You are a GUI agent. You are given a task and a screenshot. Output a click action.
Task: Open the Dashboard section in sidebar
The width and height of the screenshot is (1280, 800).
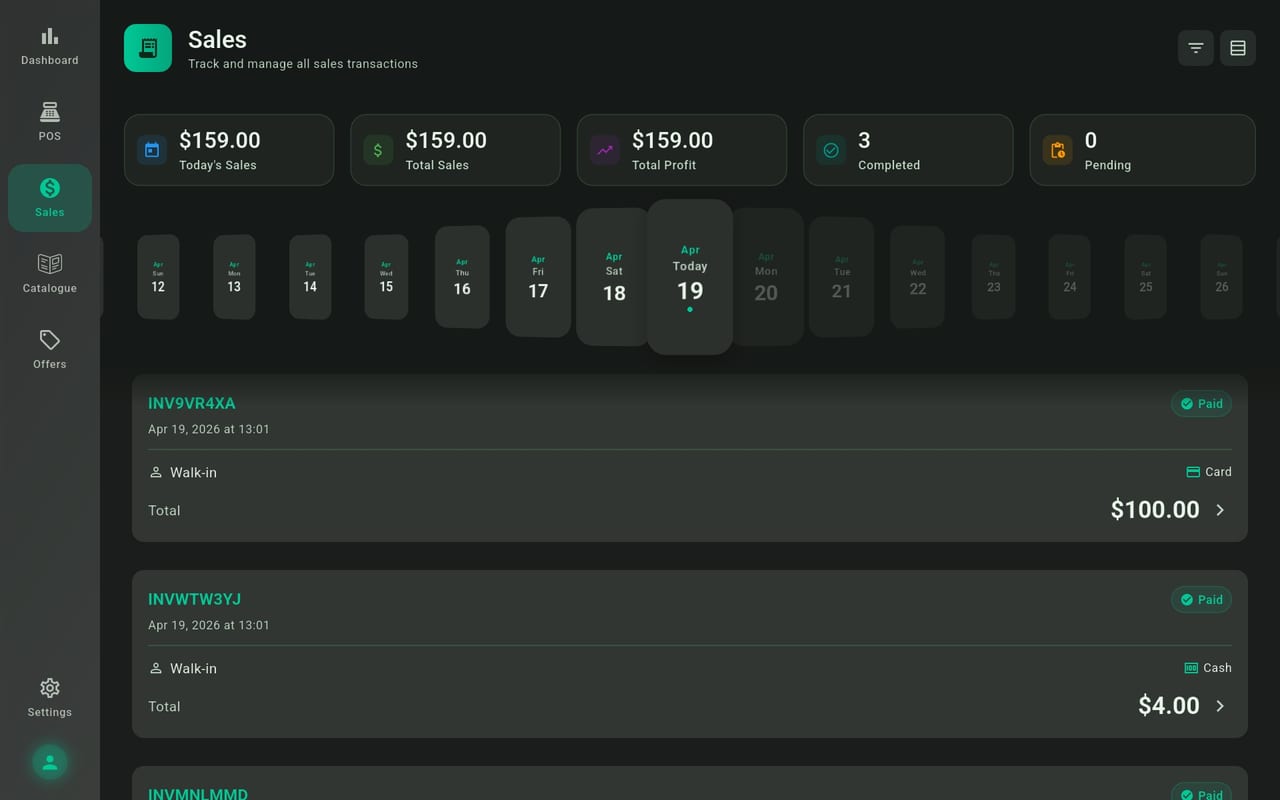point(49,46)
